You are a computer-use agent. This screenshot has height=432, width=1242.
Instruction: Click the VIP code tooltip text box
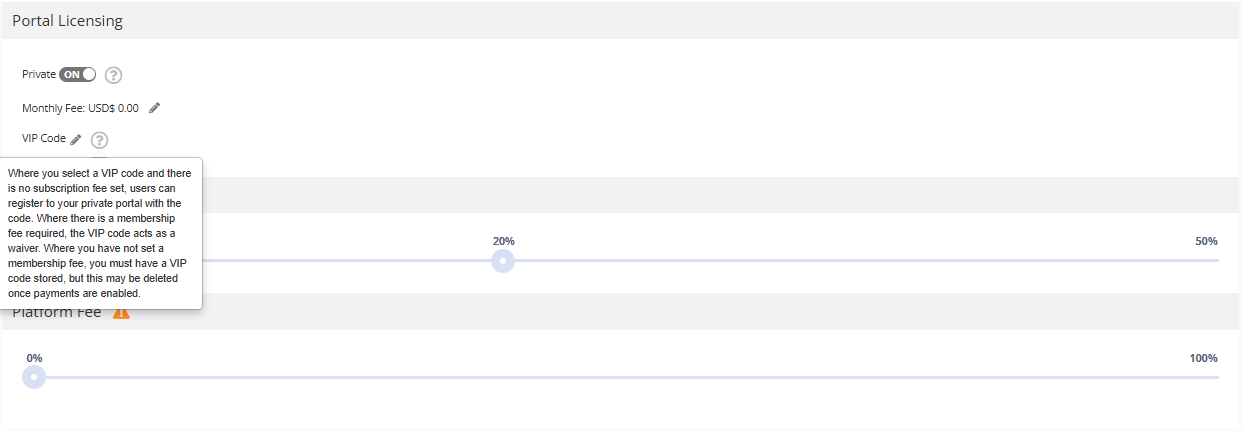(101, 234)
